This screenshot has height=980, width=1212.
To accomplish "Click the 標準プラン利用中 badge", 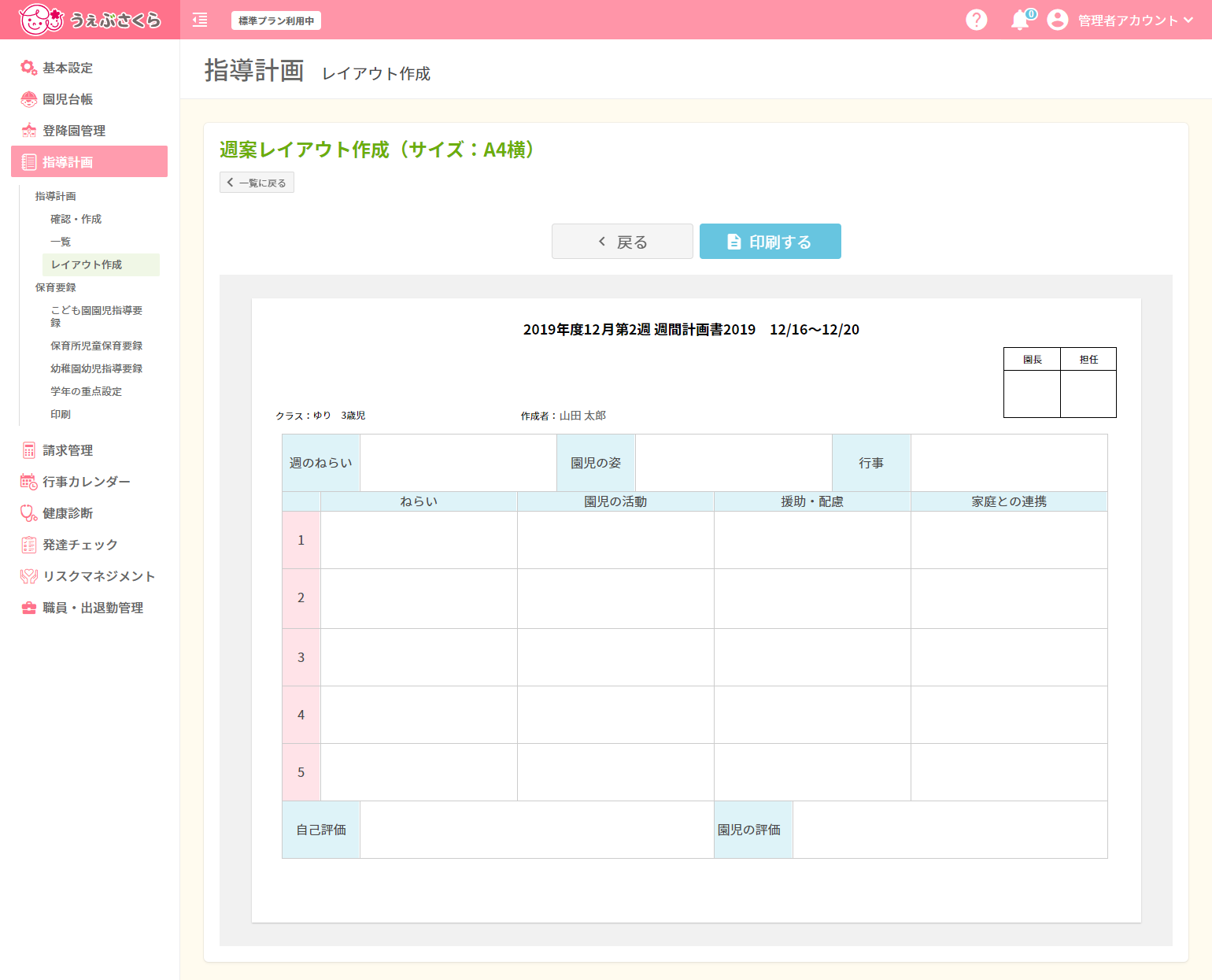I will point(276,20).
